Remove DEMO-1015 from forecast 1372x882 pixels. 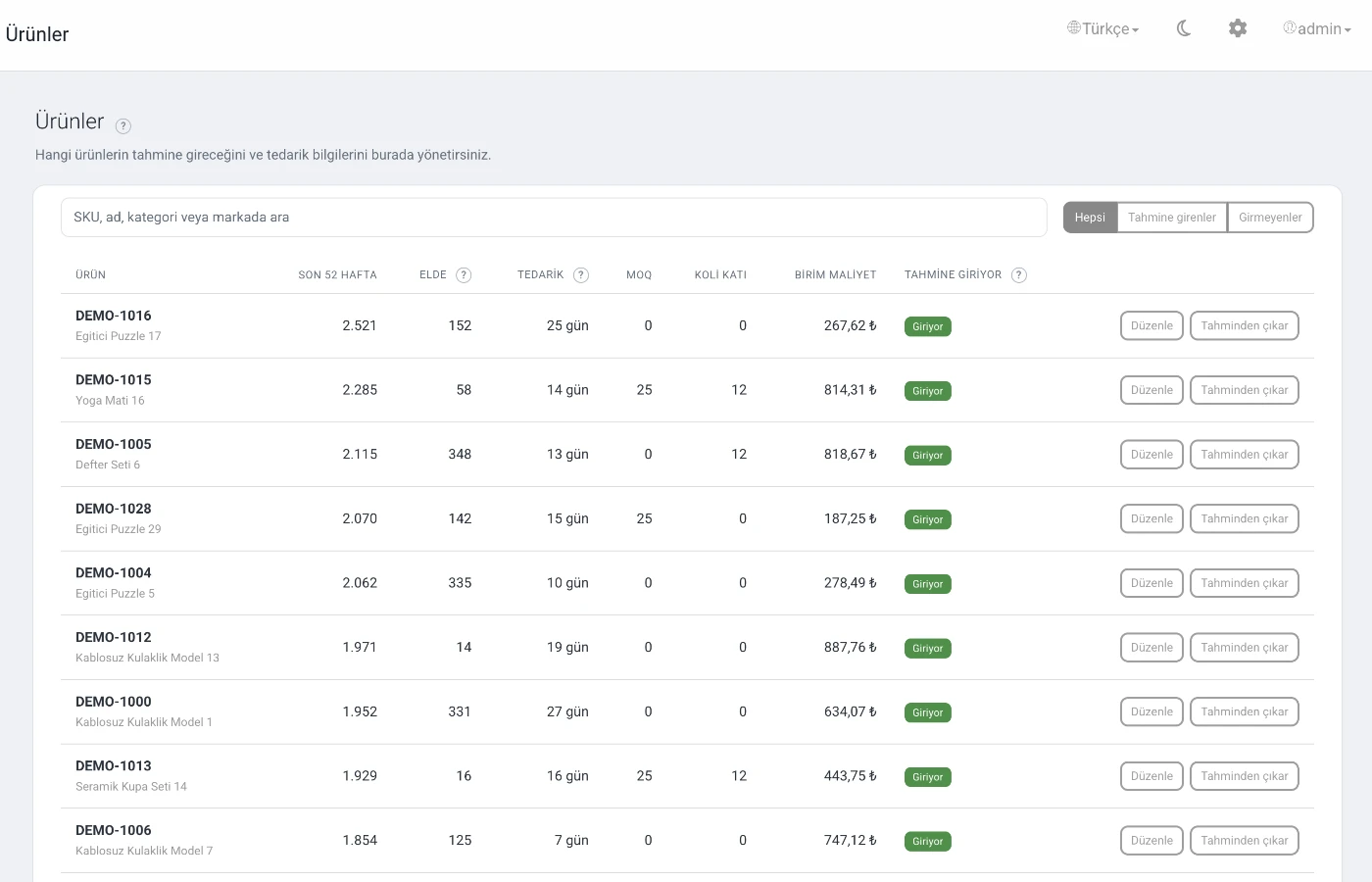1245,390
